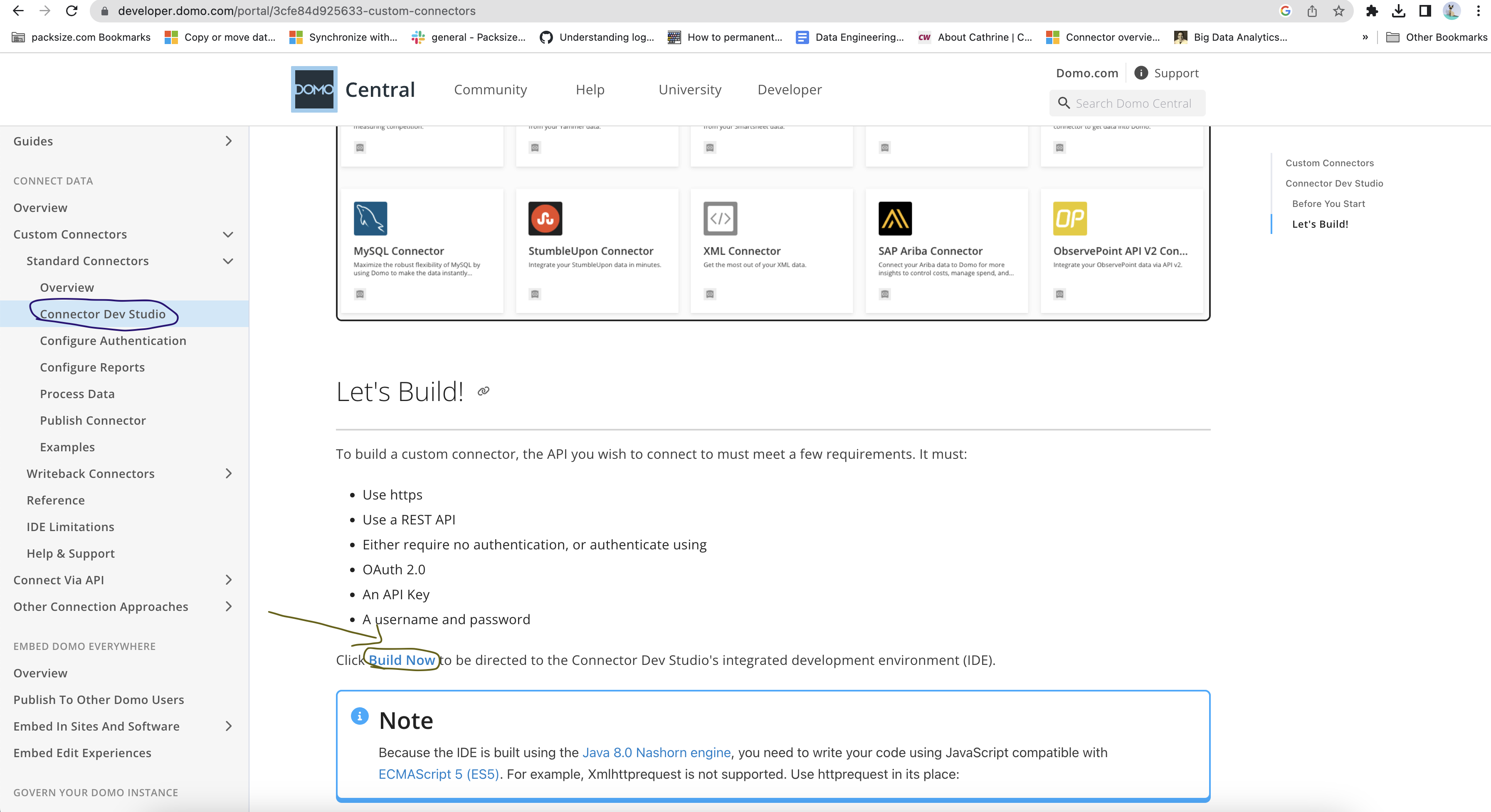1491x812 pixels.
Task: Click the MySQL Connector dolphin icon
Action: tap(370, 218)
